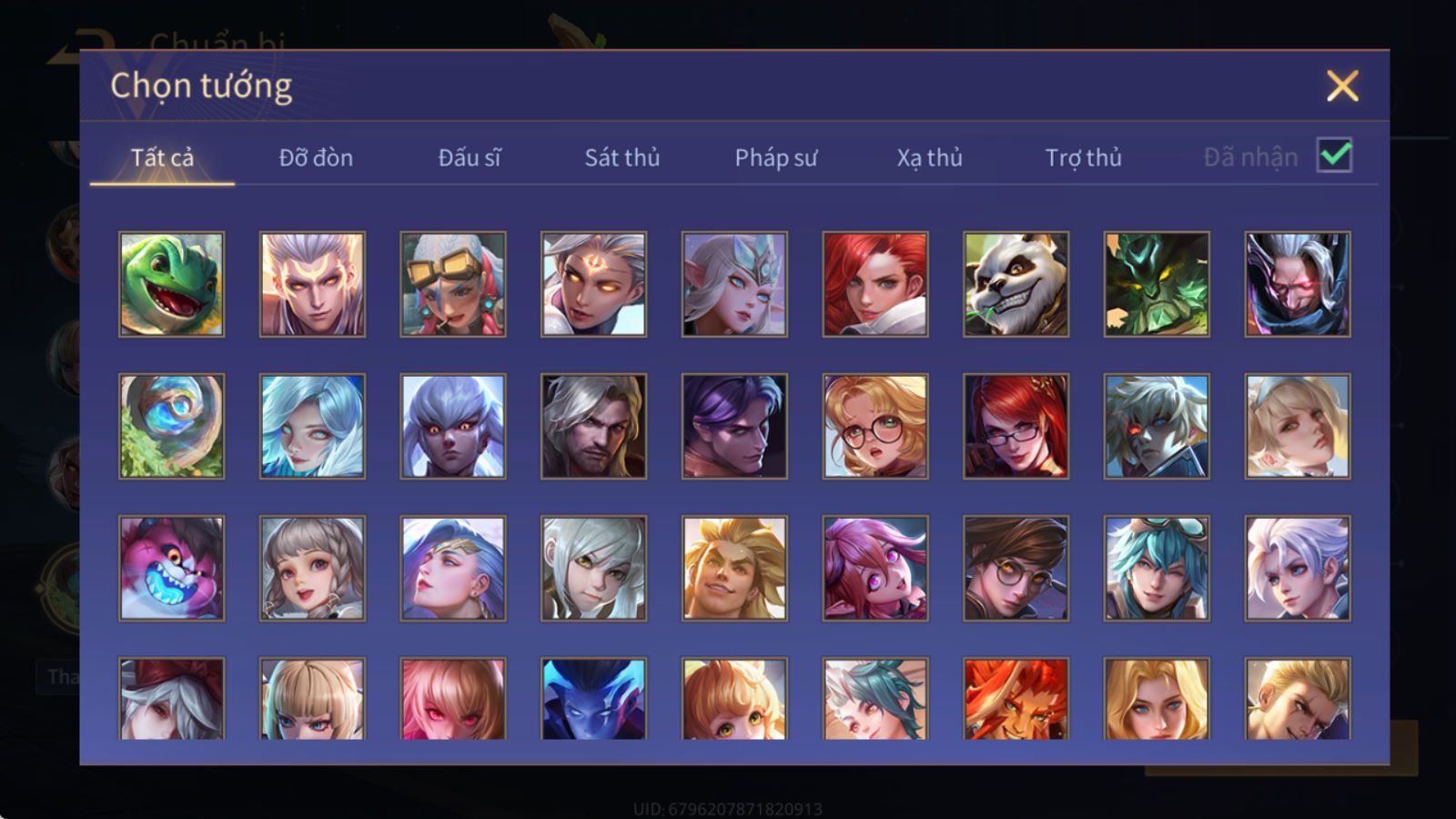Image resolution: width=1456 pixels, height=819 pixels.
Task: View the Trợ thủ tab
Action: tap(1083, 157)
